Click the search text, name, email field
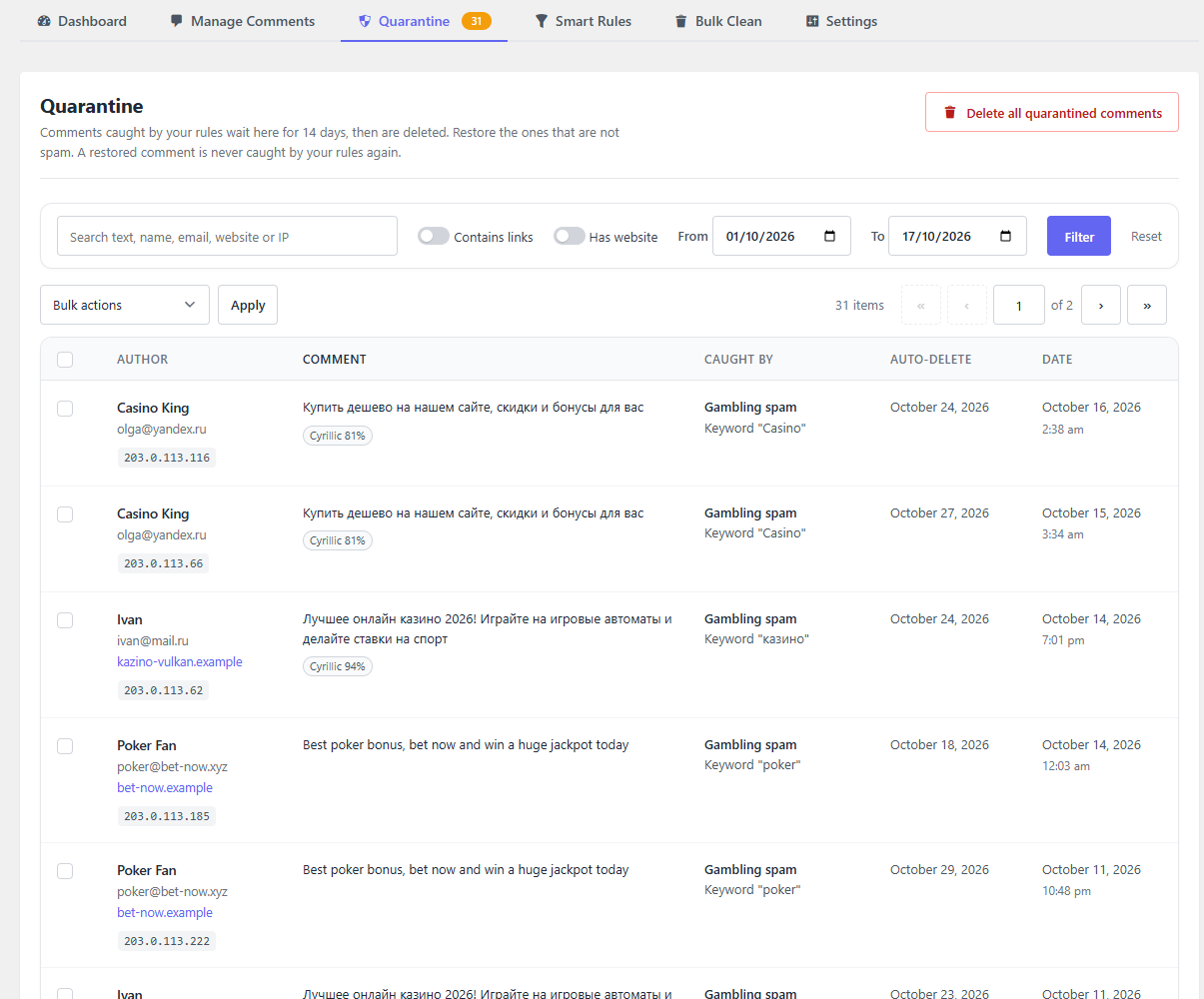This screenshot has width=1204, height=999. tap(227, 237)
